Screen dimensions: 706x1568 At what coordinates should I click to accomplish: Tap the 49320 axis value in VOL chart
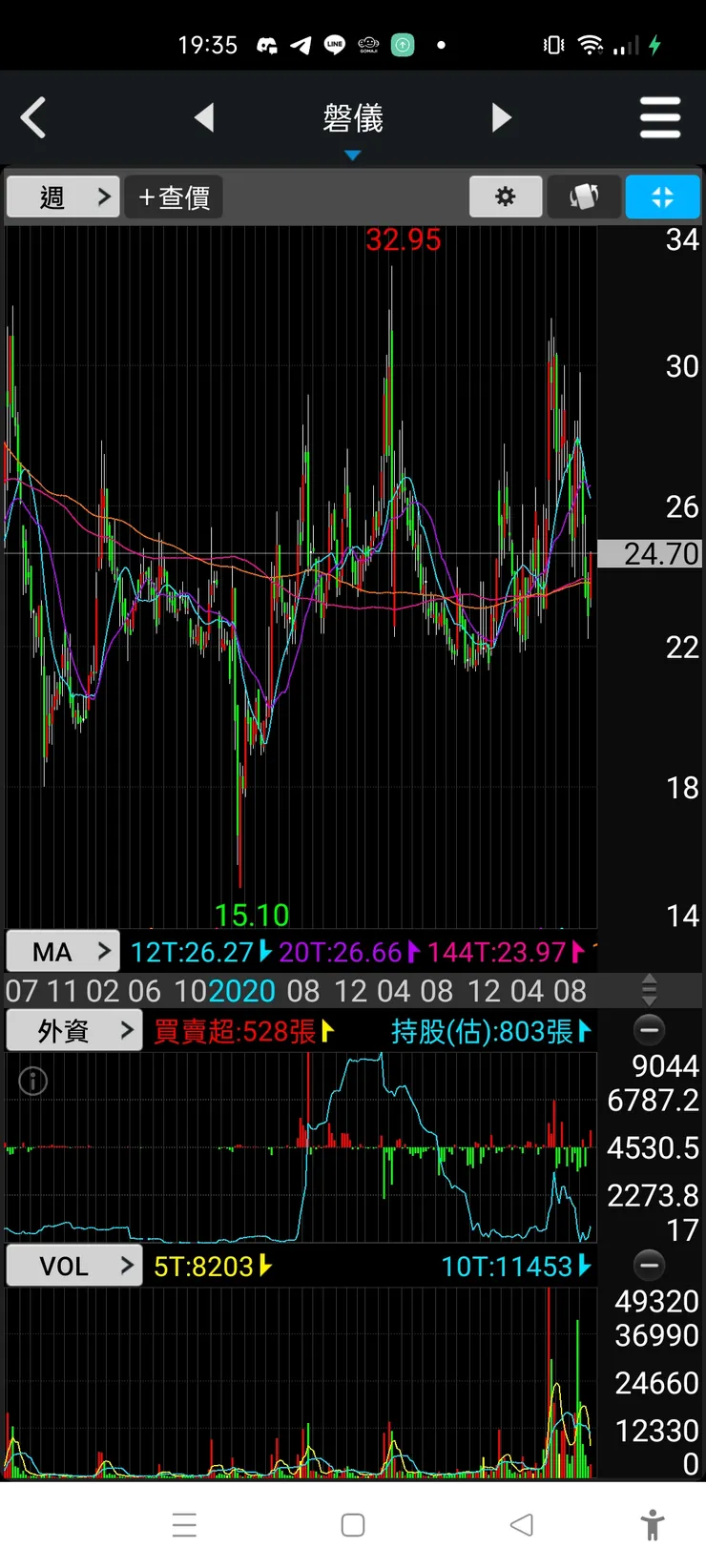pos(656,1302)
